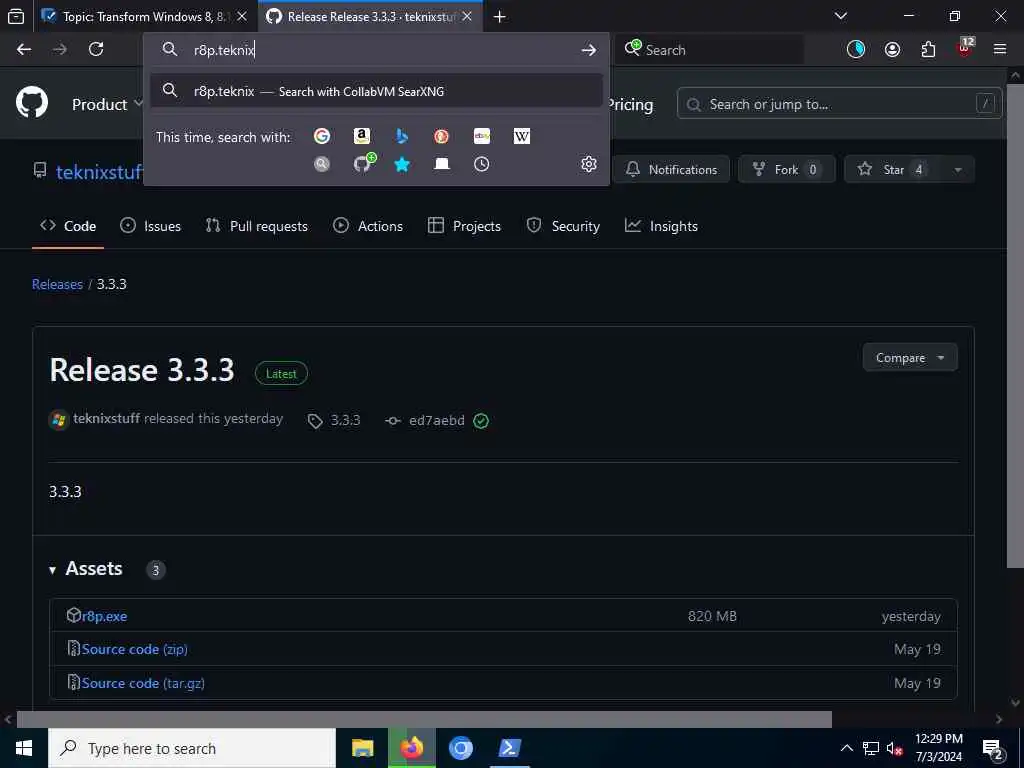Open the notification center icon

[x=993, y=748]
